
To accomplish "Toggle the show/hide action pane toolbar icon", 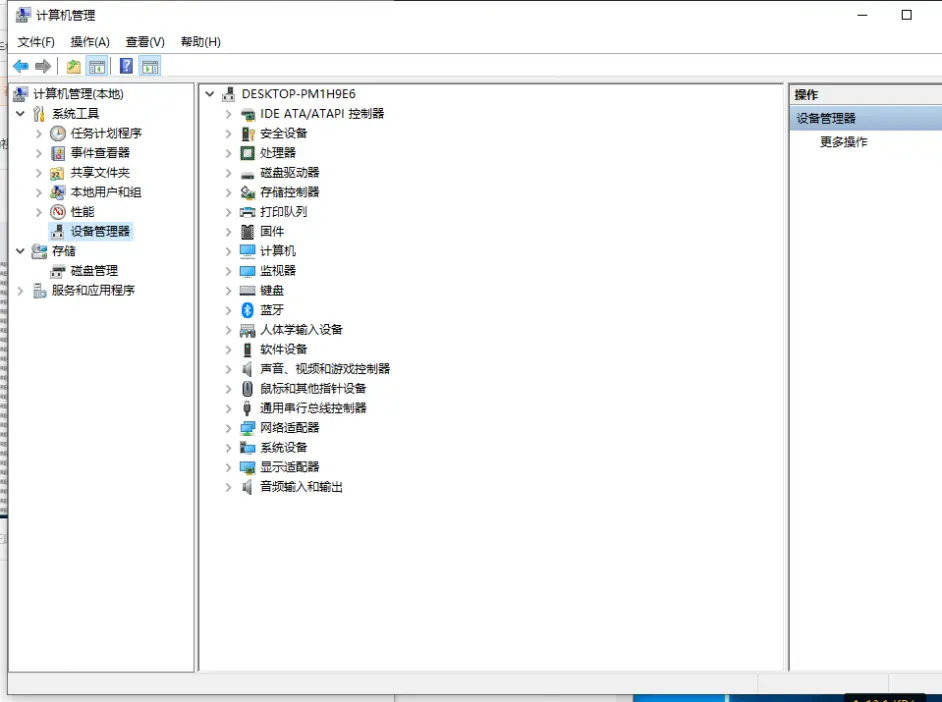I will tap(150, 66).
